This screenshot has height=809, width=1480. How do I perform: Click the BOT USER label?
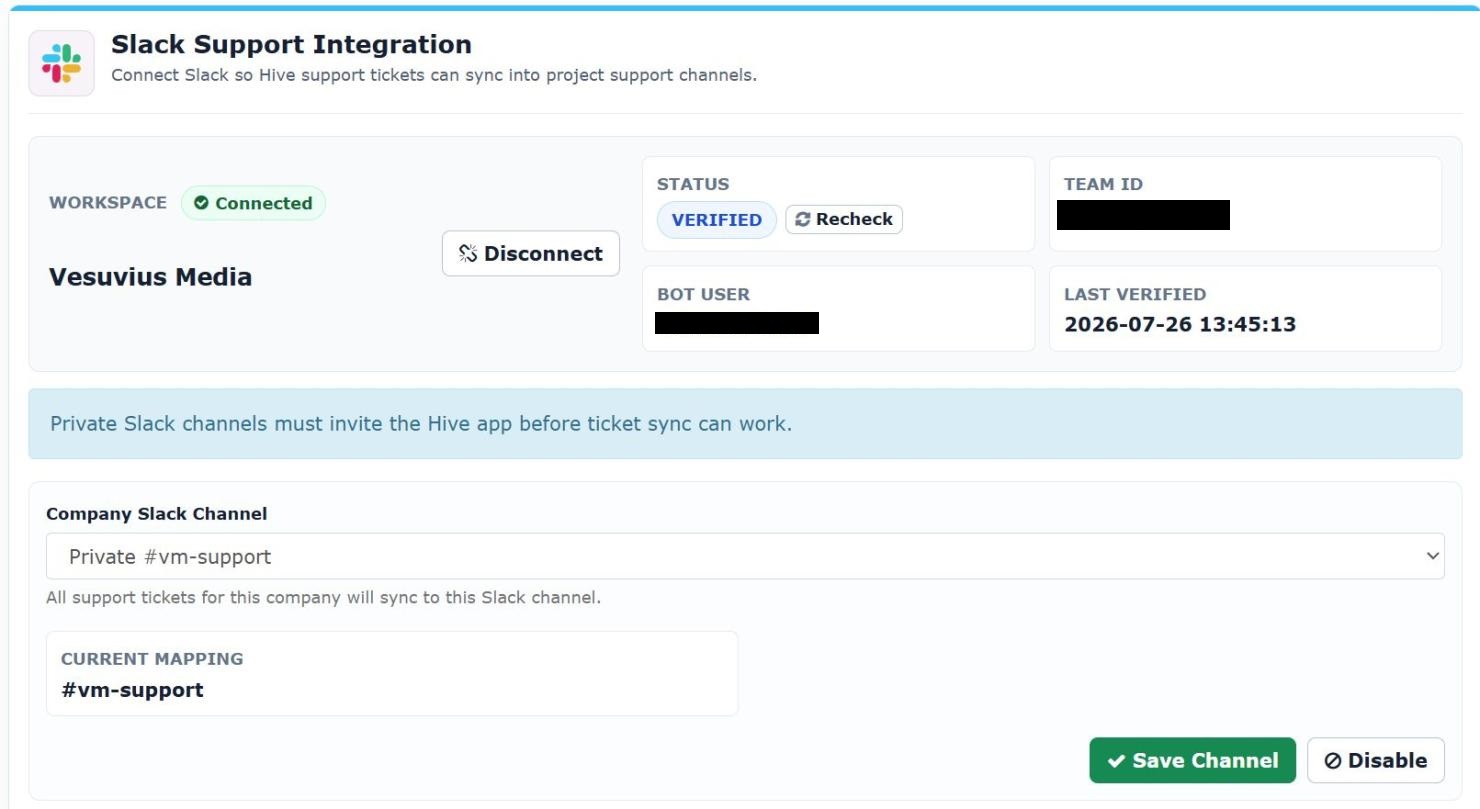point(703,294)
